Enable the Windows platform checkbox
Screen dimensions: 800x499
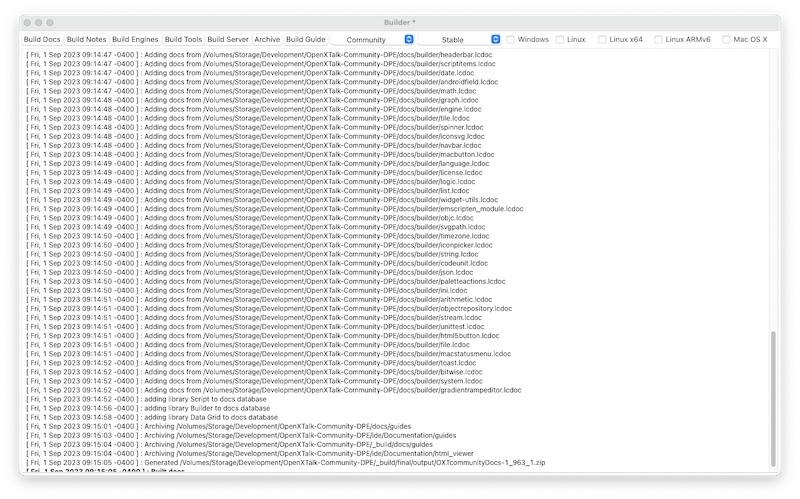pyautogui.click(x=511, y=40)
